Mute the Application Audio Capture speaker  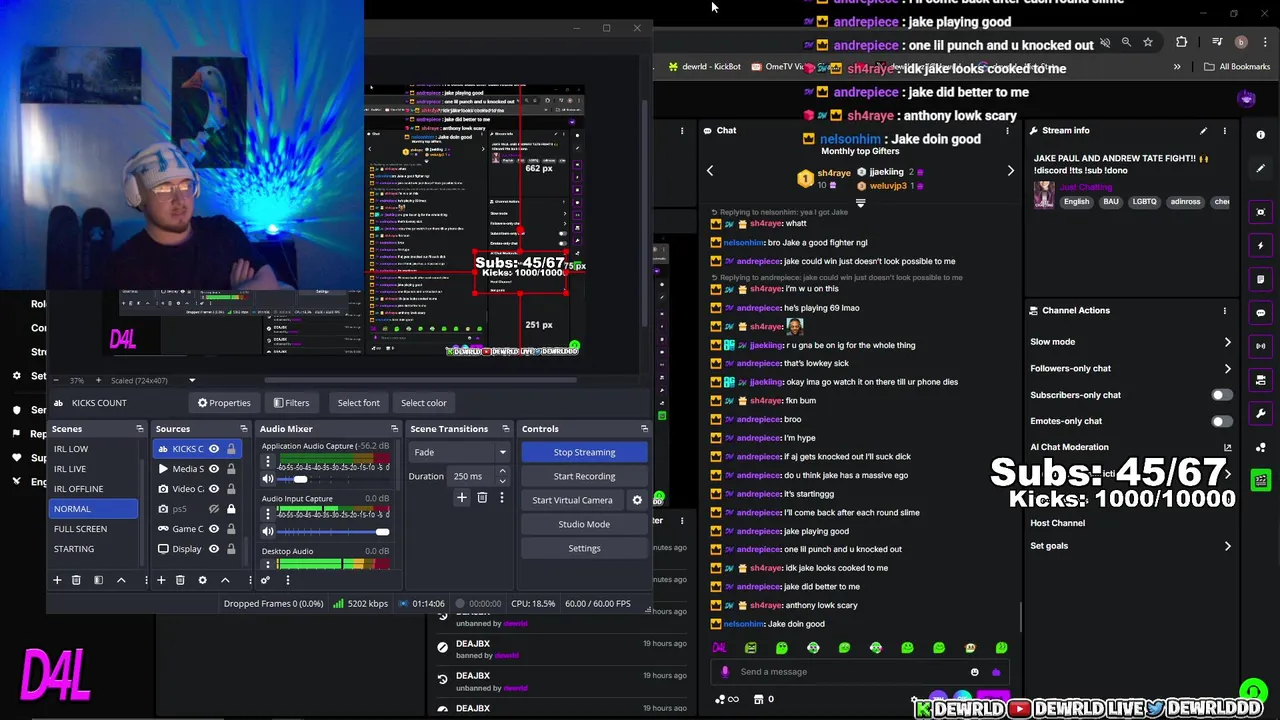pos(267,479)
